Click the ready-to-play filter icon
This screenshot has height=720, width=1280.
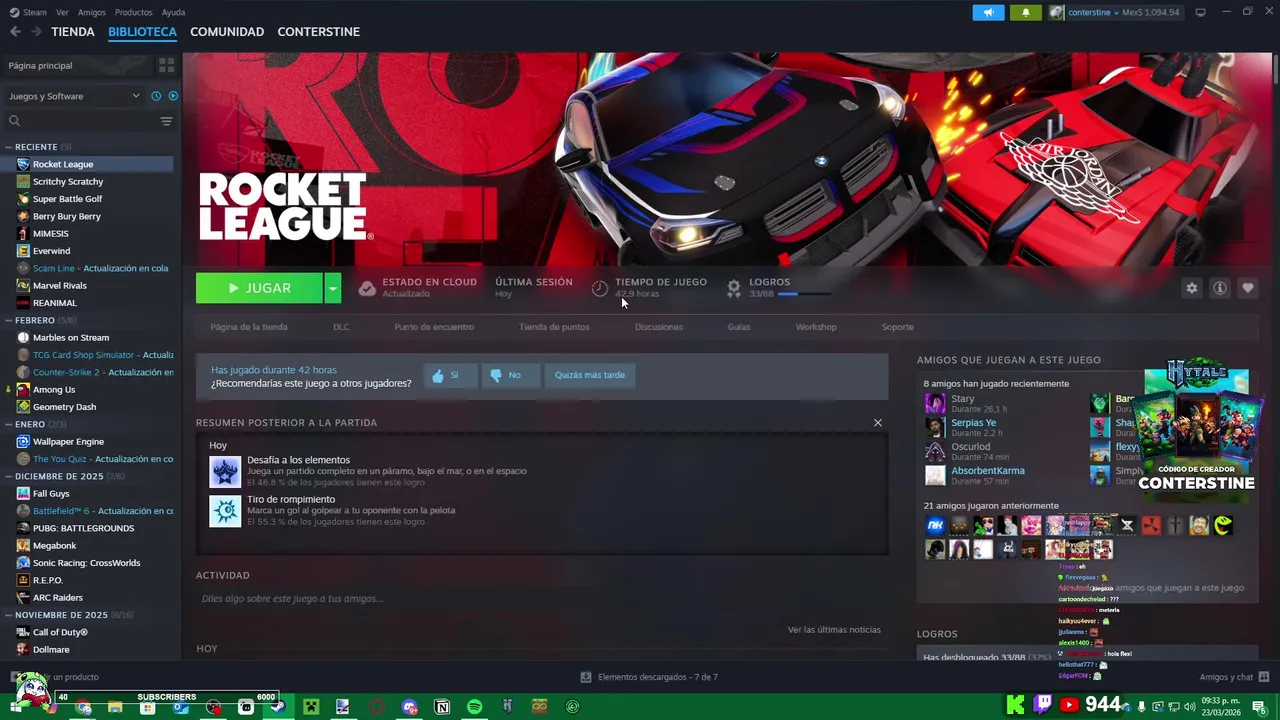173,96
